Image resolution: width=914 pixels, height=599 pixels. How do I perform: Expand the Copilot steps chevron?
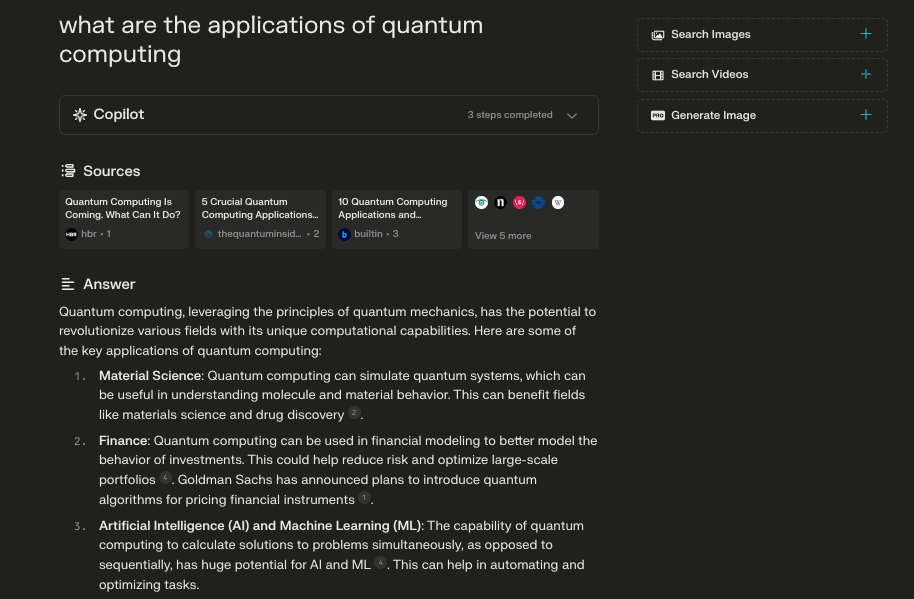[572, 115]
